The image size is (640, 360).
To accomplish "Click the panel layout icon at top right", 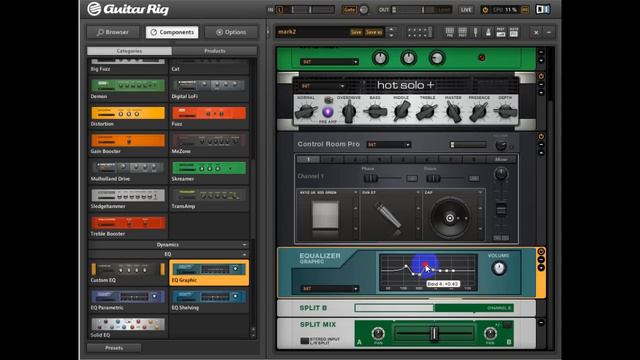I will point(543,9).
